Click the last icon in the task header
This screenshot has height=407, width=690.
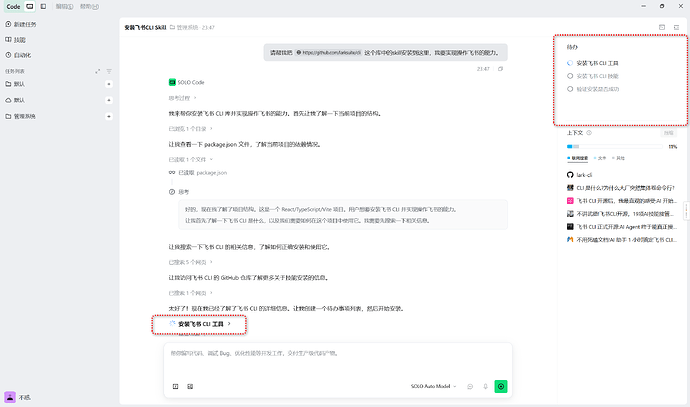[676, 27]
